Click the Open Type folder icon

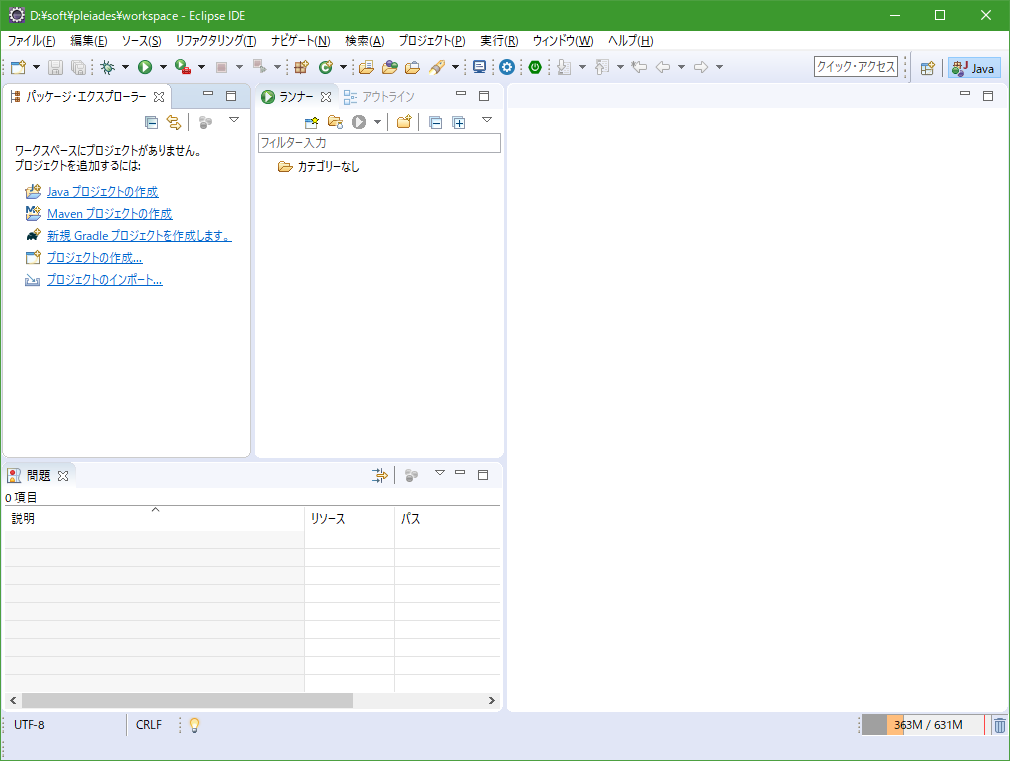(x=366, y=67)
